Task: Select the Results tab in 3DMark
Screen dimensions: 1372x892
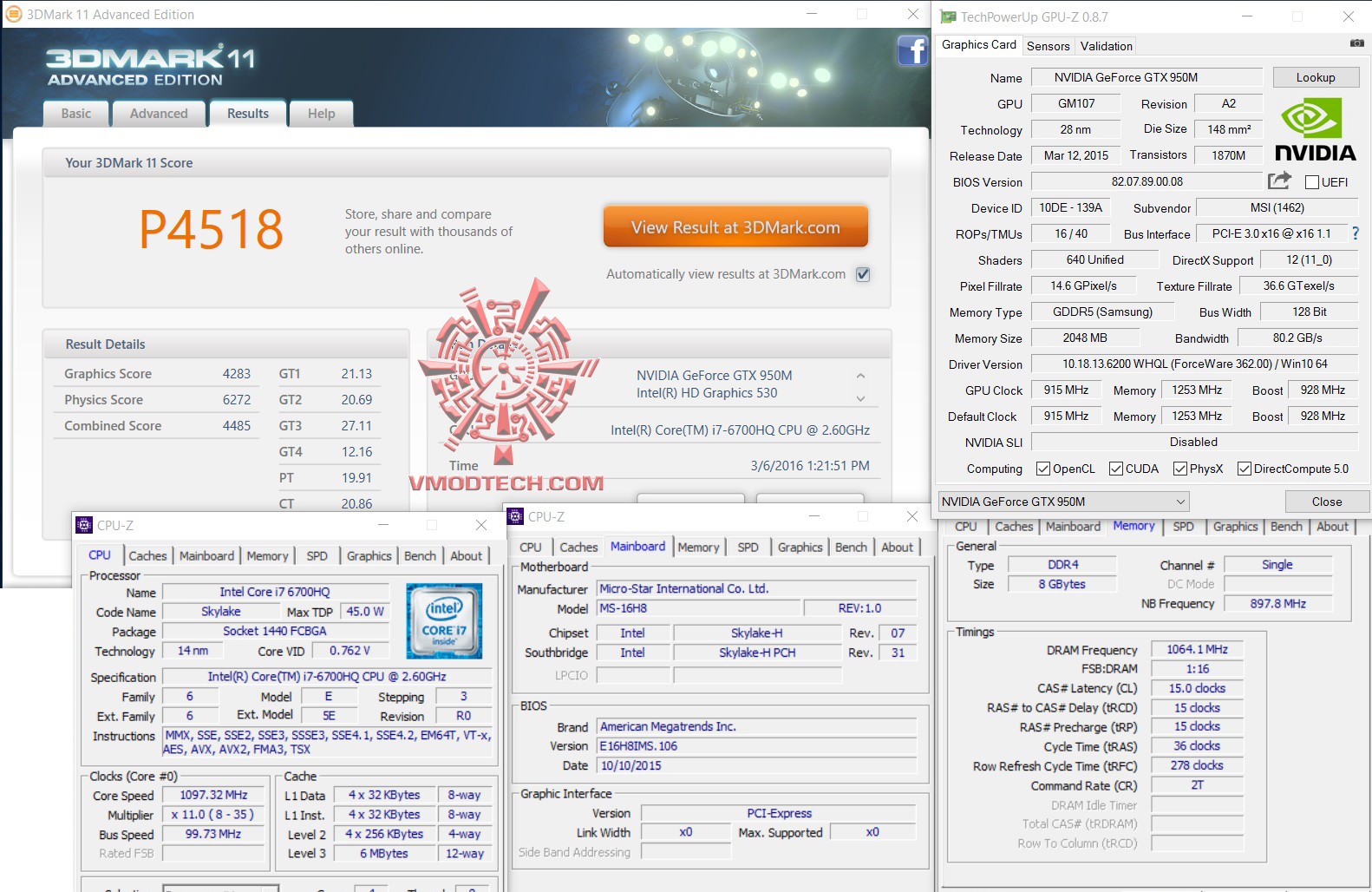Action: [248, 114]
